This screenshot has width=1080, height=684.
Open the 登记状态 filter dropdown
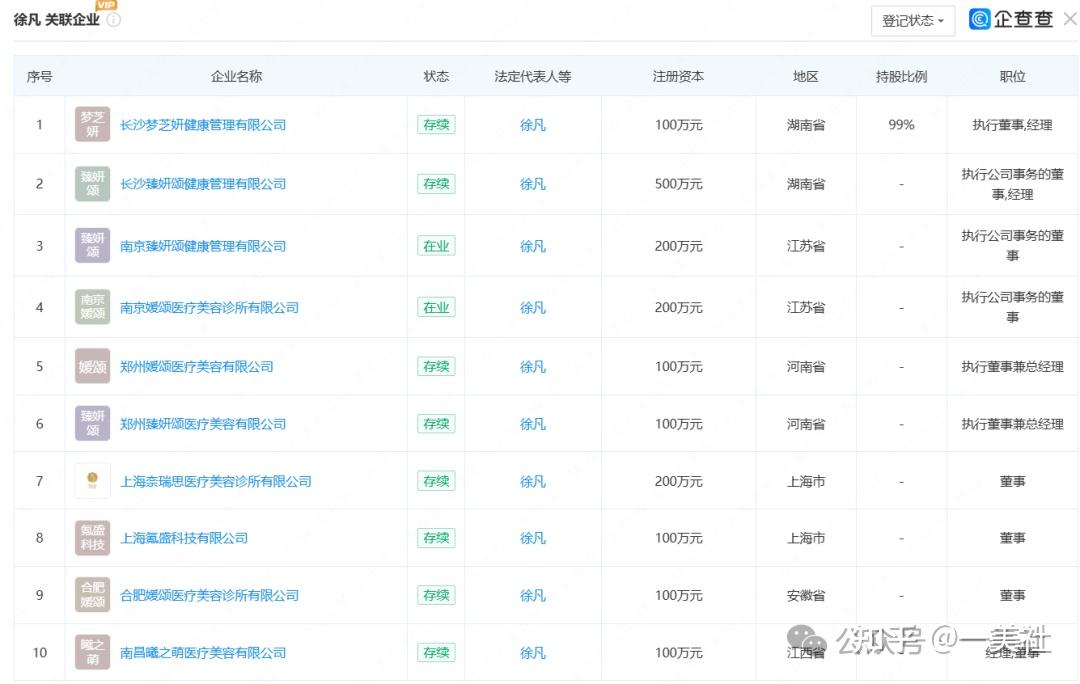click(x=912, y=21)
